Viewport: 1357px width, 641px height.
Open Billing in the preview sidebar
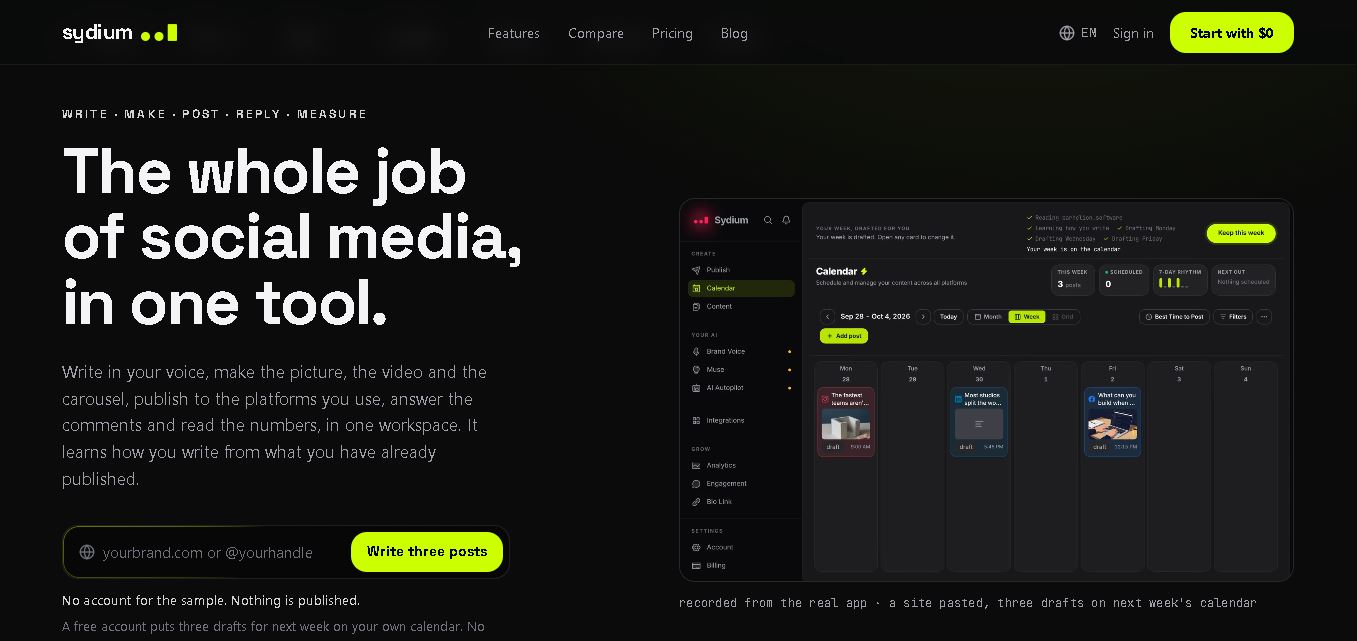[x=741, y=566]
